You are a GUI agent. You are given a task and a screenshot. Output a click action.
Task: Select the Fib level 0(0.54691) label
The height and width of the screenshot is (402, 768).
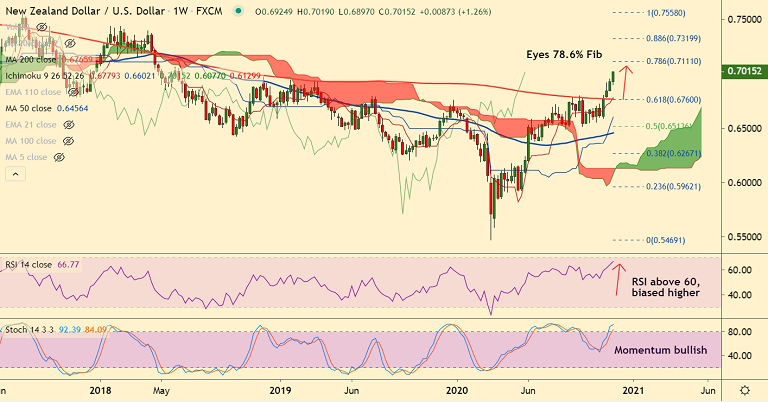tap(666, 240)
